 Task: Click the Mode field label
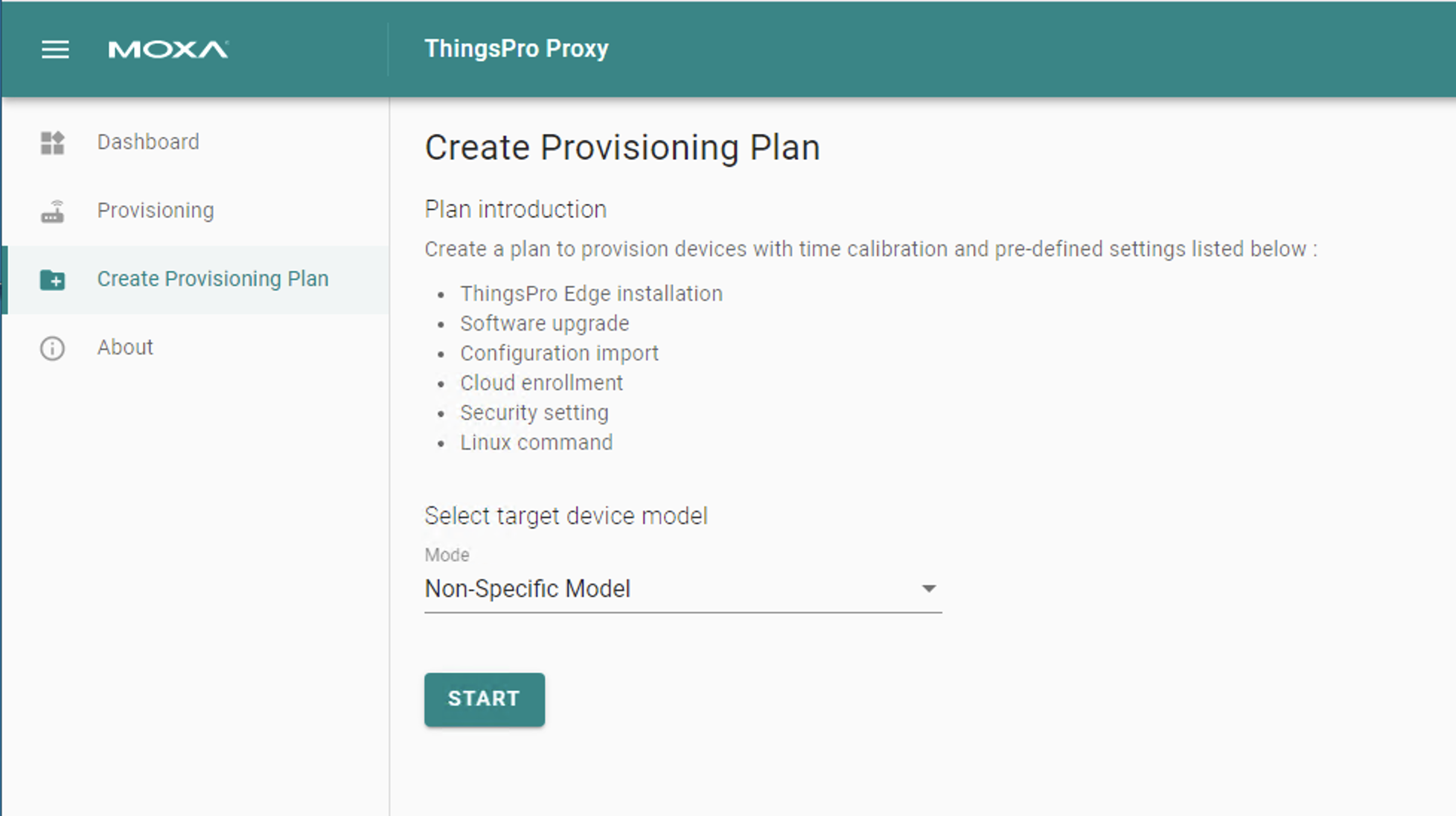[447, 555]
